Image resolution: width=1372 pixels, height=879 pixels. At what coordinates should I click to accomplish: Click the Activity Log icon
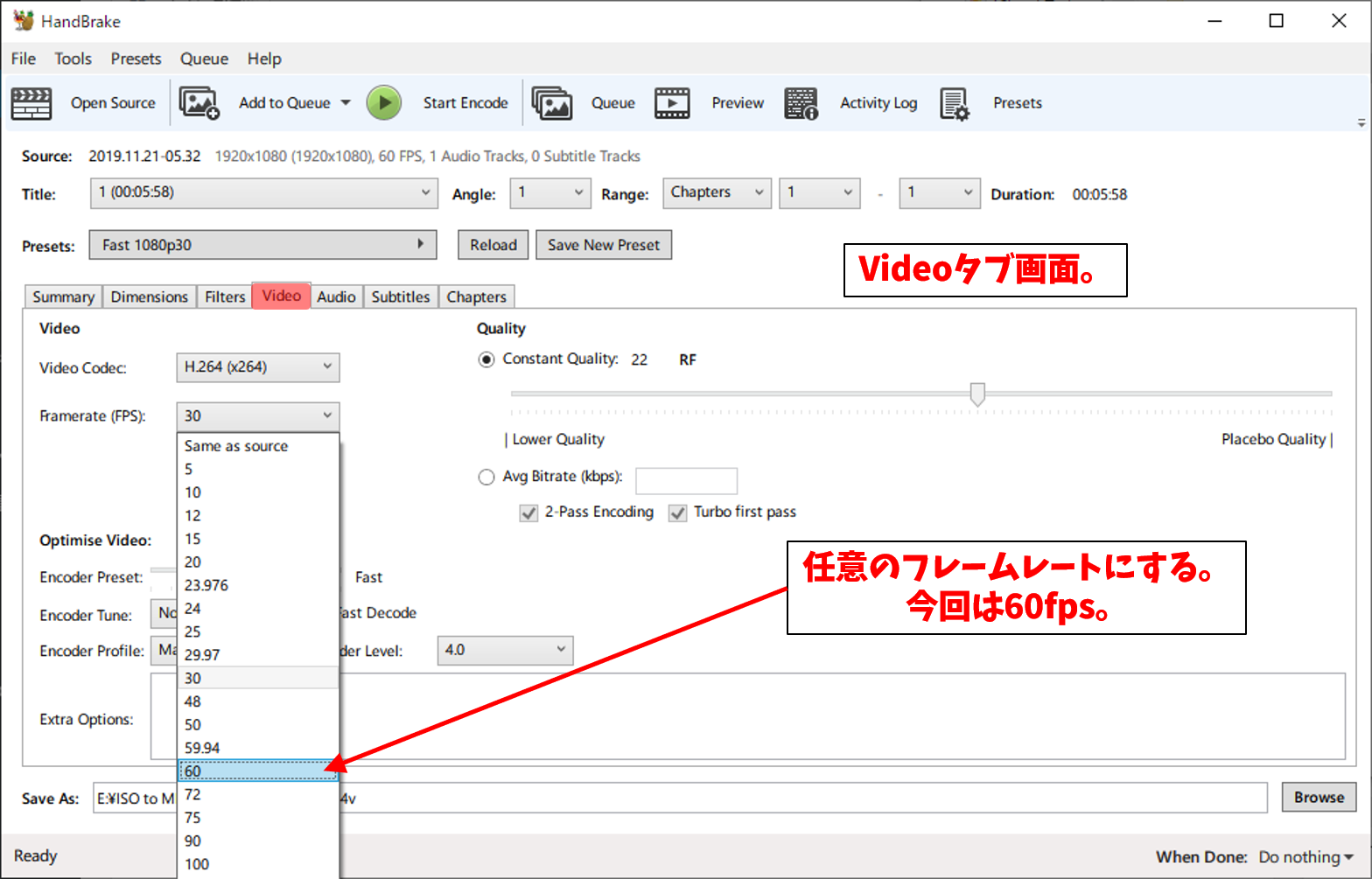801,103
